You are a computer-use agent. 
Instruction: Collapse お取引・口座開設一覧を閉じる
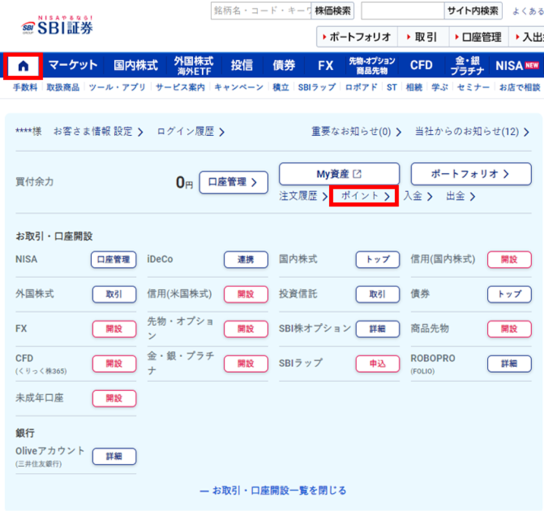click(x=273, y=491)
